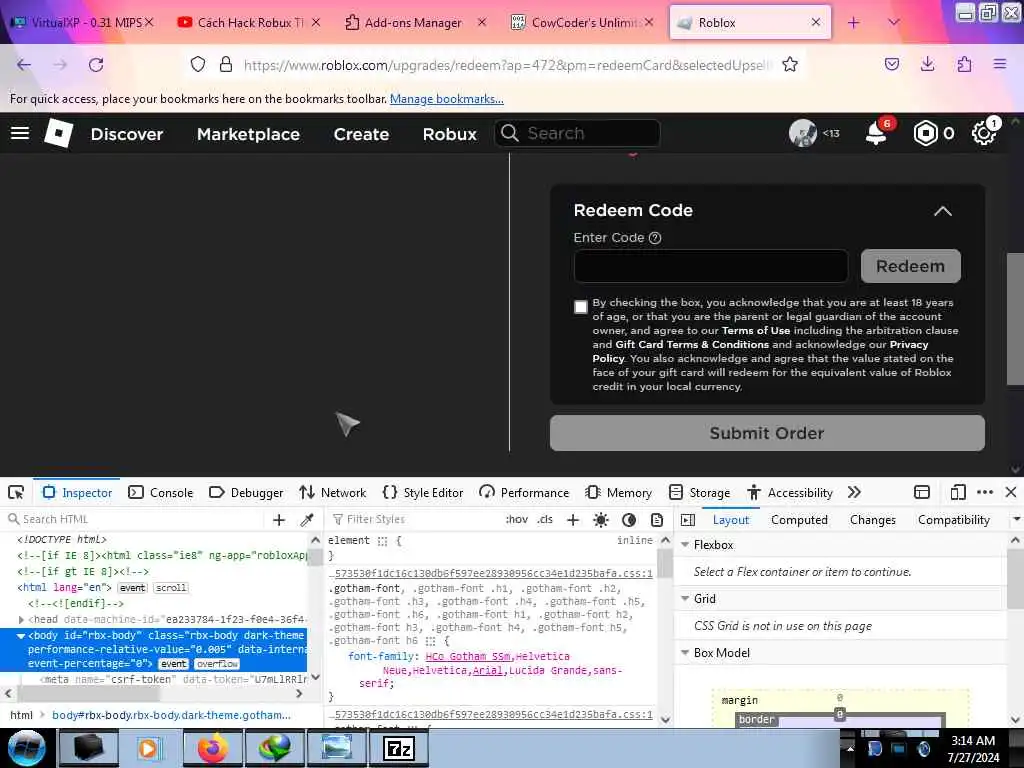Toggle :hov pseudo-class panel
The image size is (1024, 768).
point(517,520)
